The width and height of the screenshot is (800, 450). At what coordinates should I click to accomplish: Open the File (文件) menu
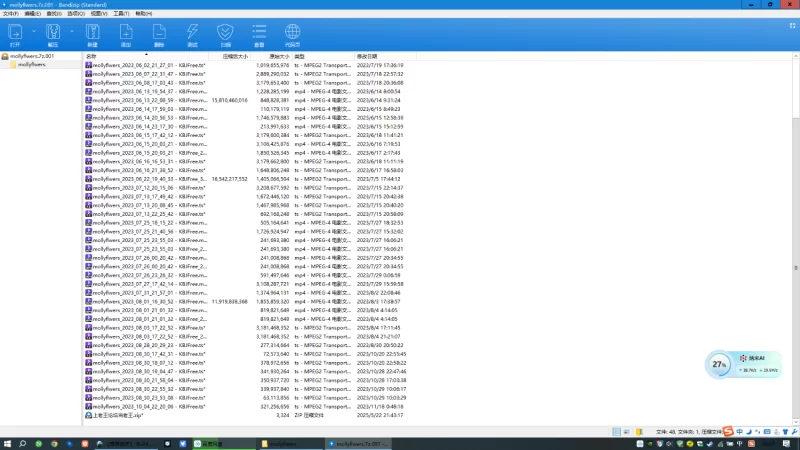pyautogui.click(x=10, y=14)
